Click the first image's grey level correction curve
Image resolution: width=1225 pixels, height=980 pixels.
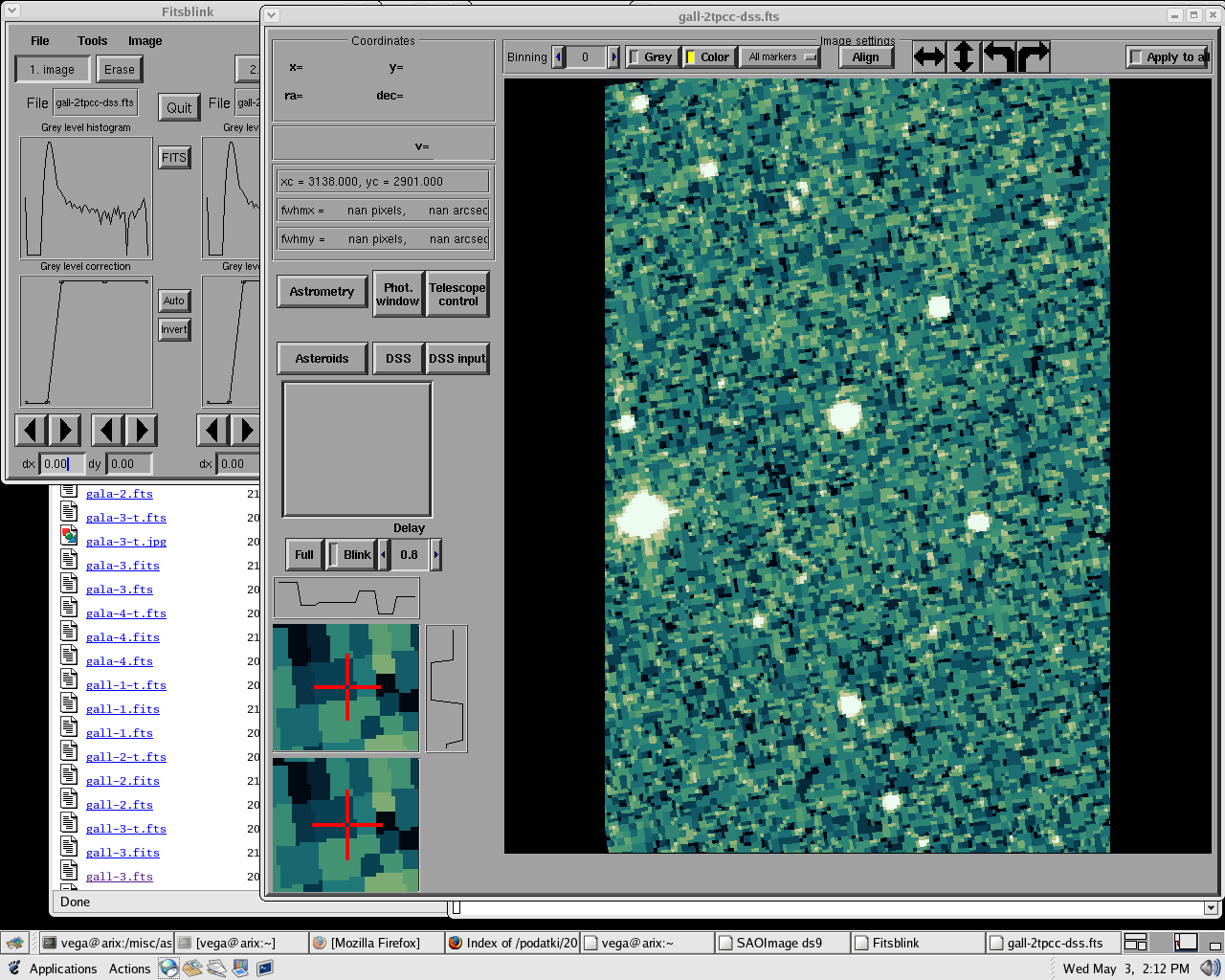coord(86,342)
